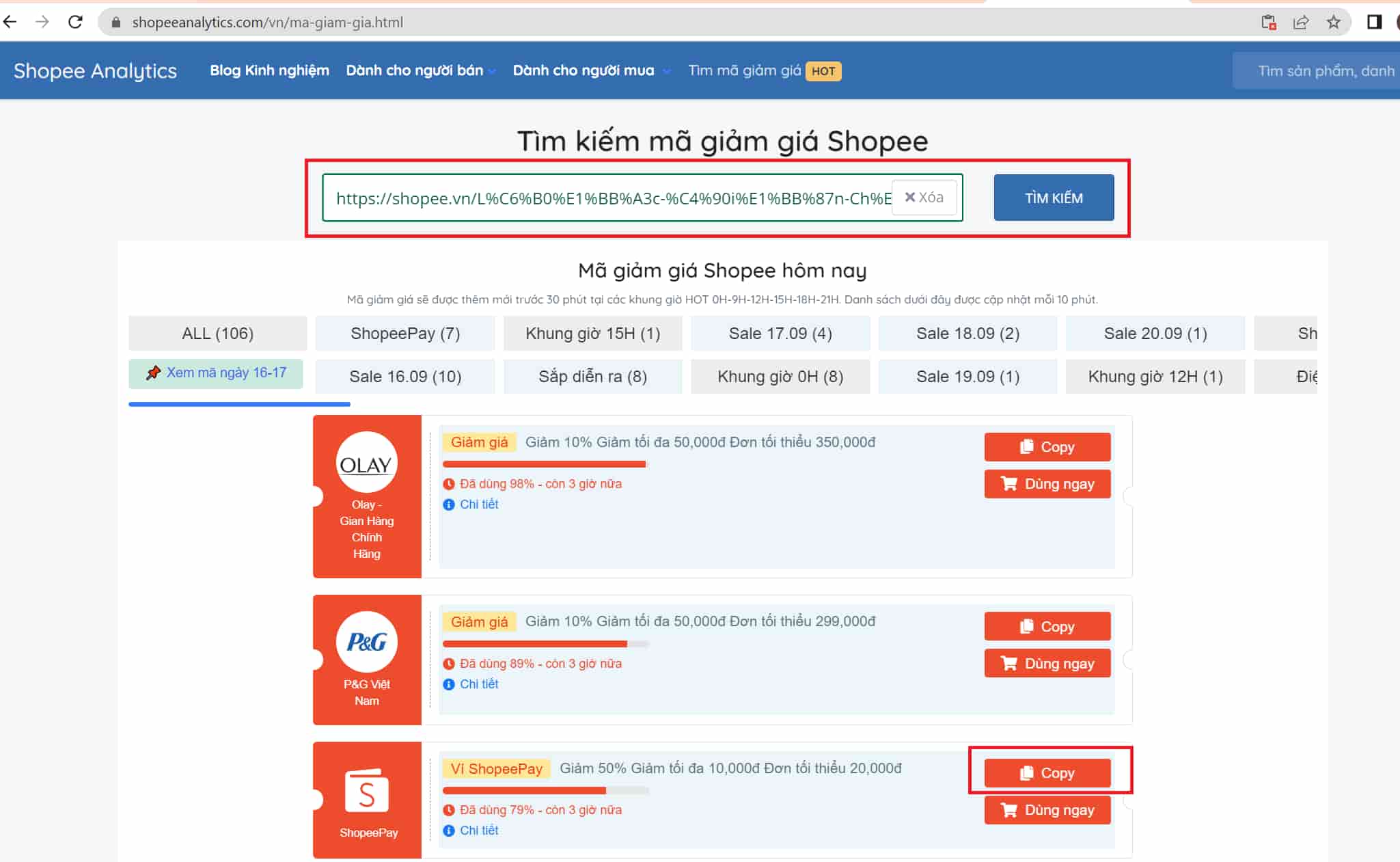
Task: Click the Olay shop logo
Action: point(366,463)
